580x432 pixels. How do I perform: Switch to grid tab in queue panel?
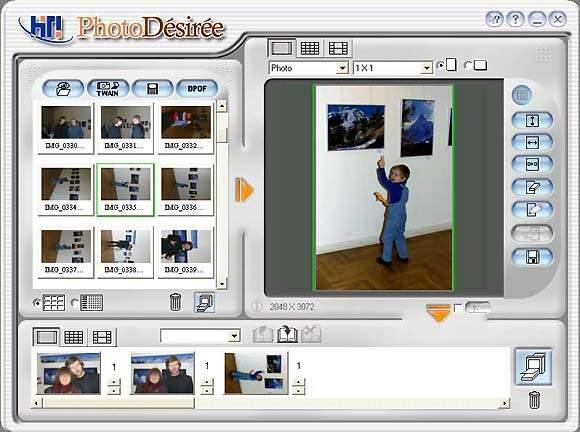74,337
